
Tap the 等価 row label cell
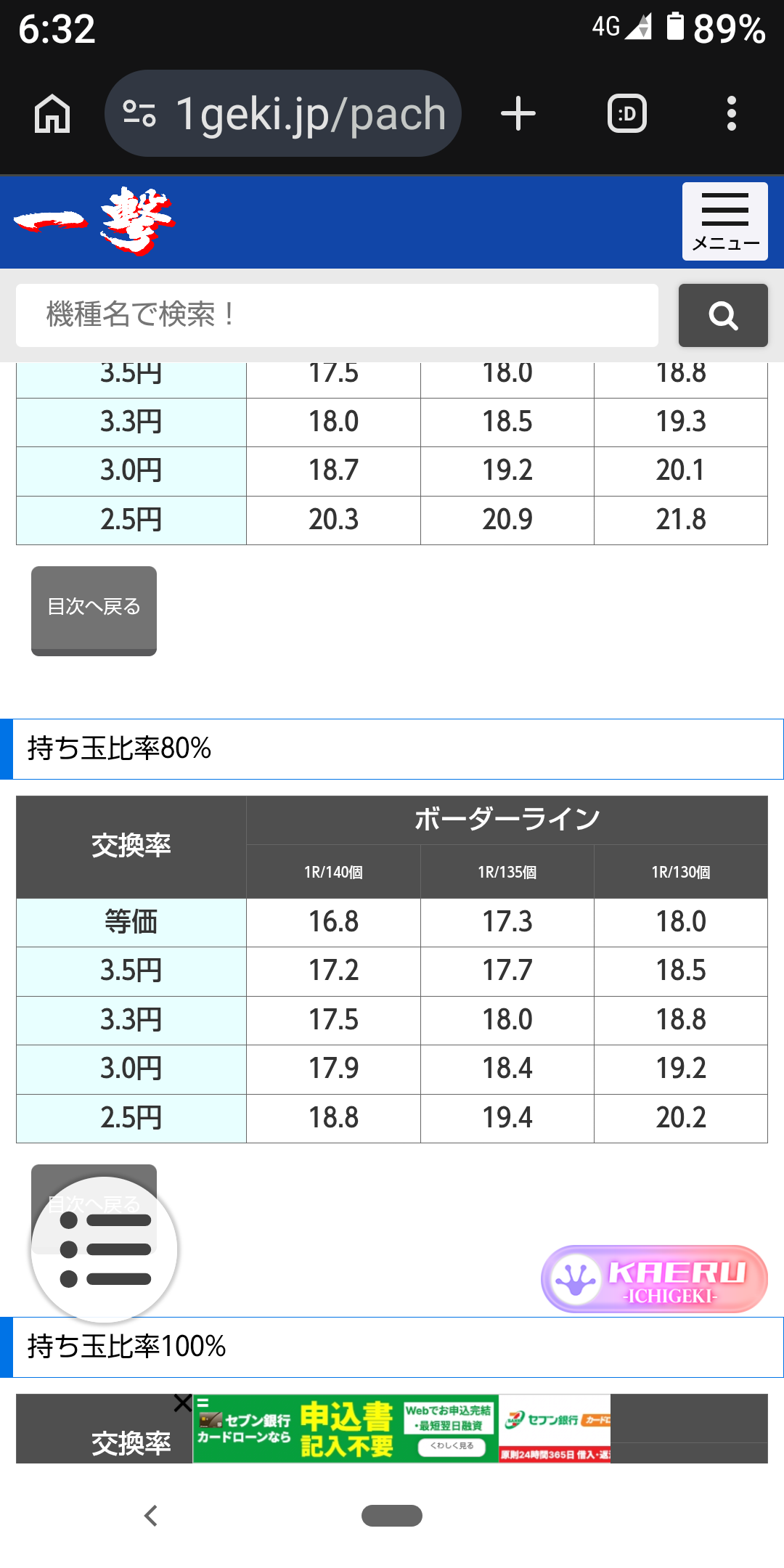tap(131, 922)
